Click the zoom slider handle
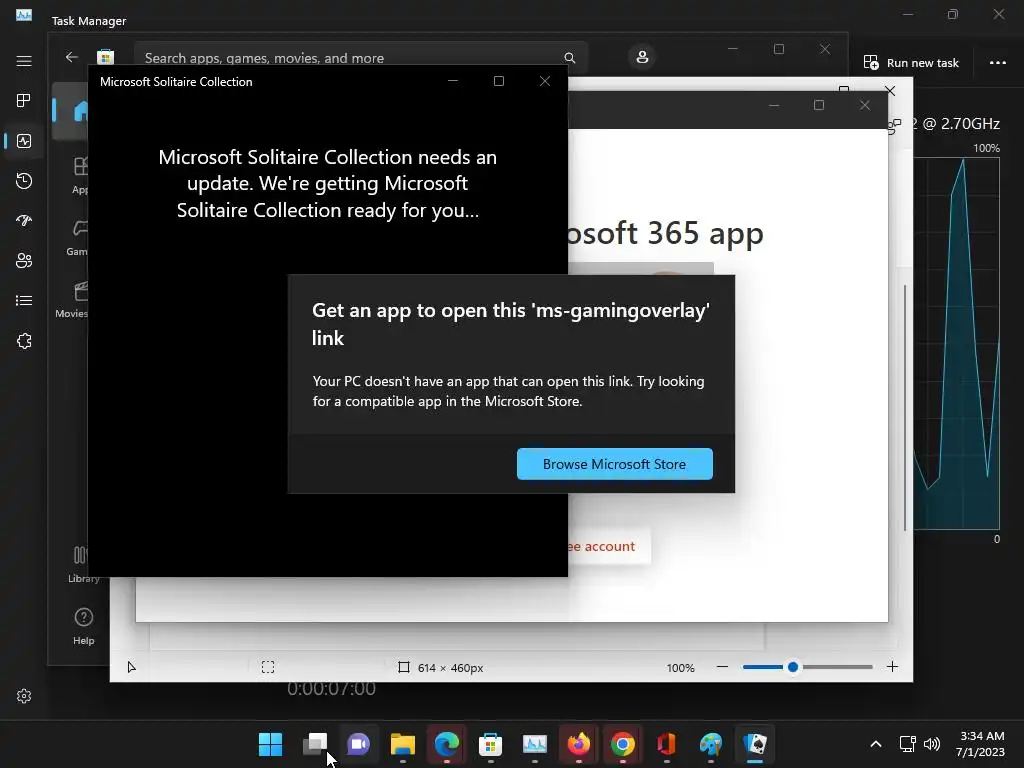Viewport: 1024px width, 768px height. click(x=793, y=667)
